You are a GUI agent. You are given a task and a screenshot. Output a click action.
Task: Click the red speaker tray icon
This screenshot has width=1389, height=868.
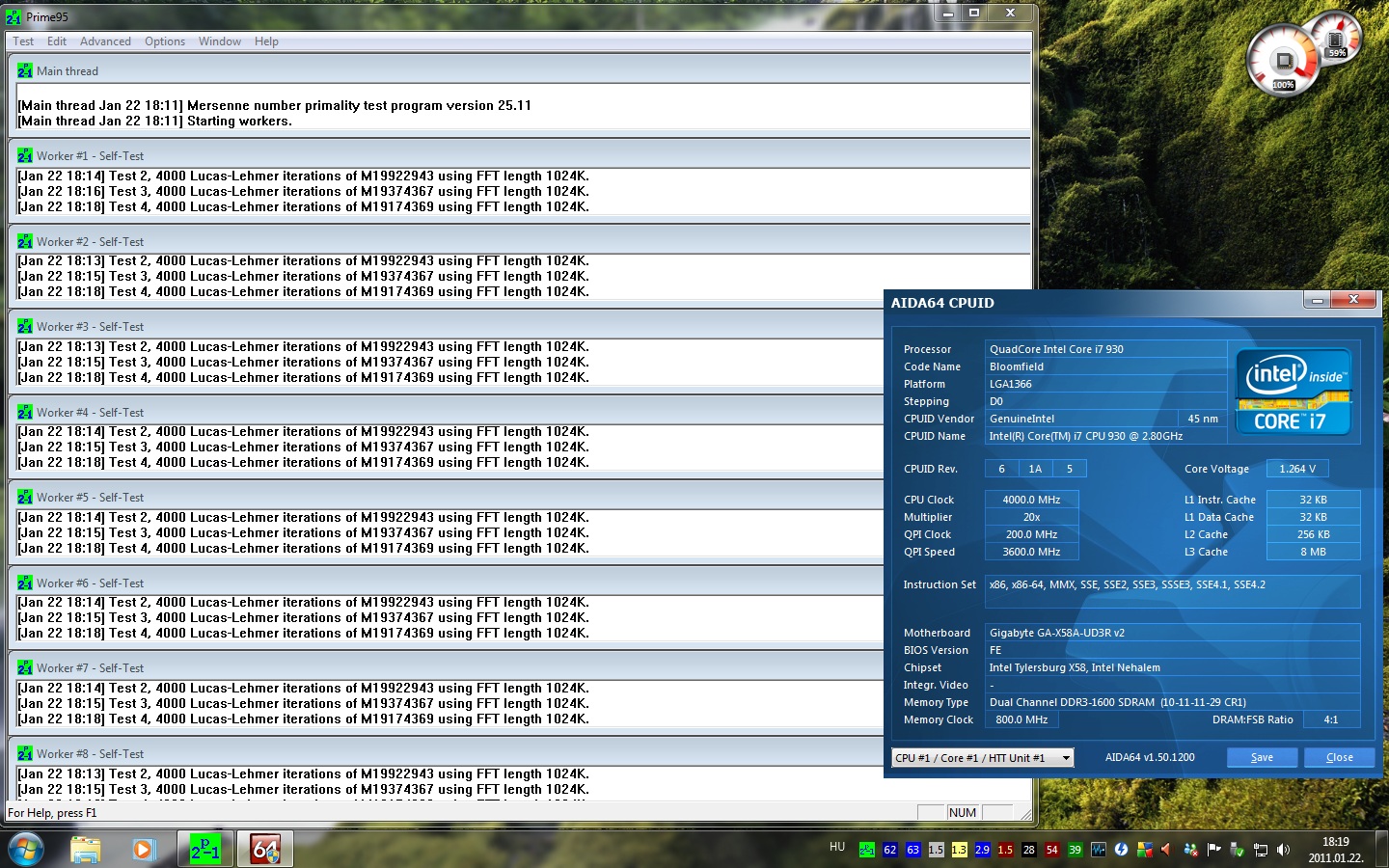(1166, 850)
